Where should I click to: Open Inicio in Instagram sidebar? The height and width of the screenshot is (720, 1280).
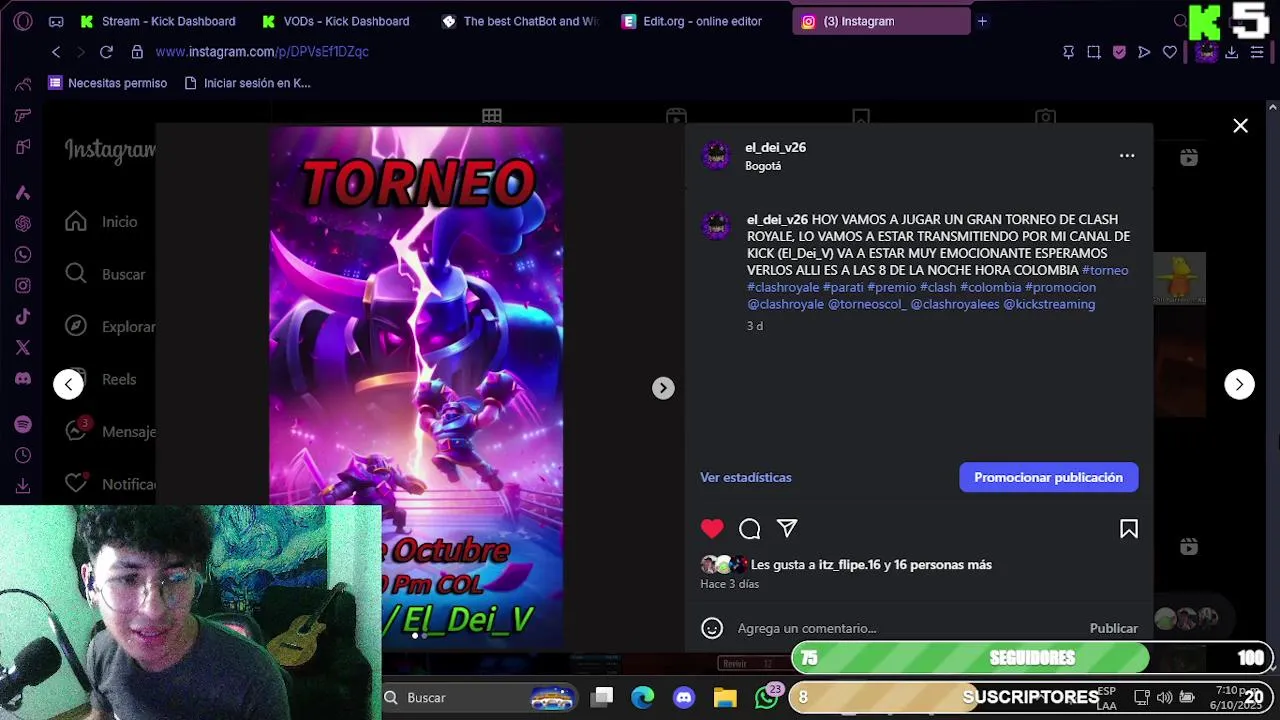coord(101,222)
